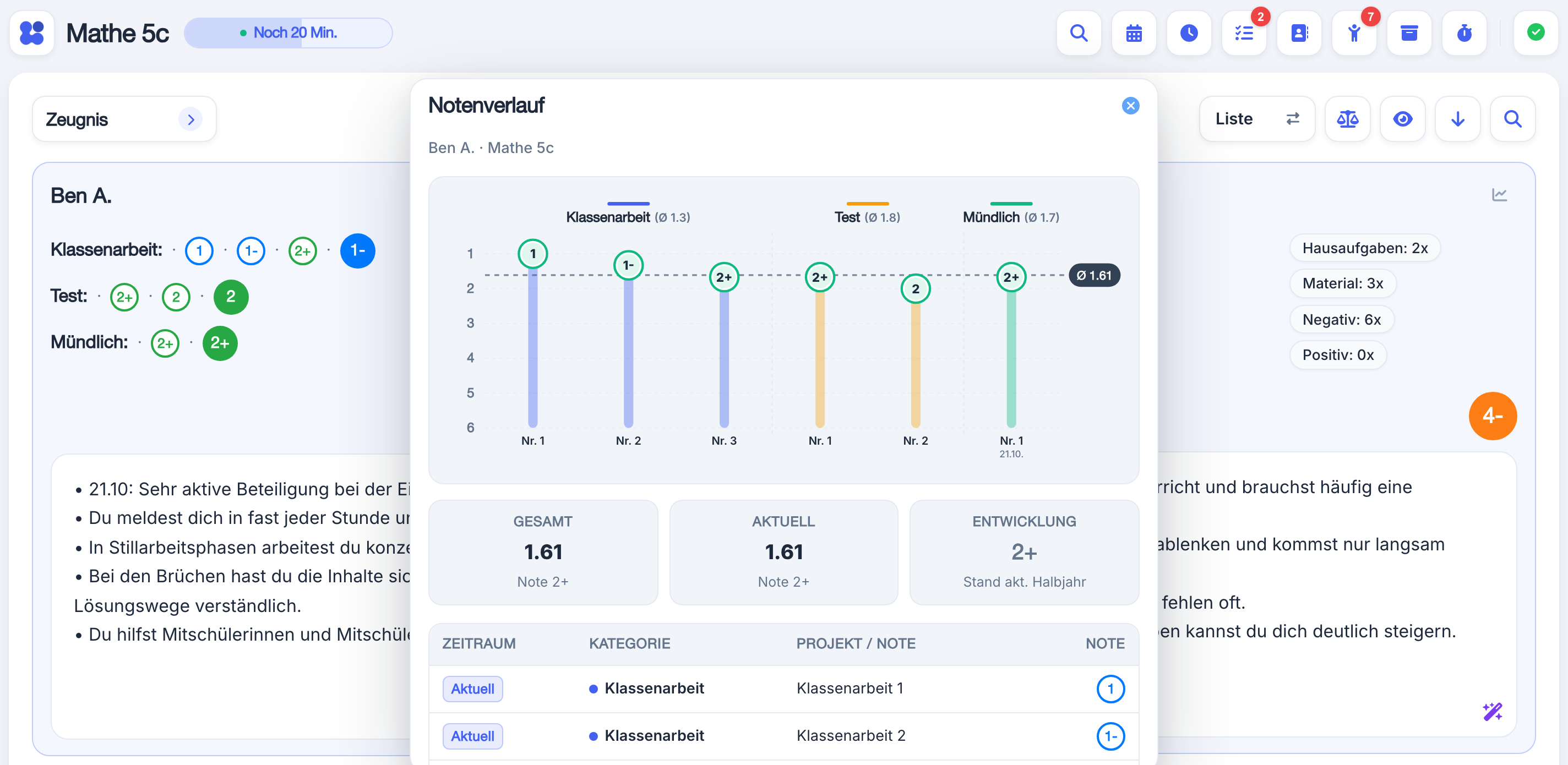Click the Klassenarbeit Nr. 1 chart point

[x=532, y=254]
